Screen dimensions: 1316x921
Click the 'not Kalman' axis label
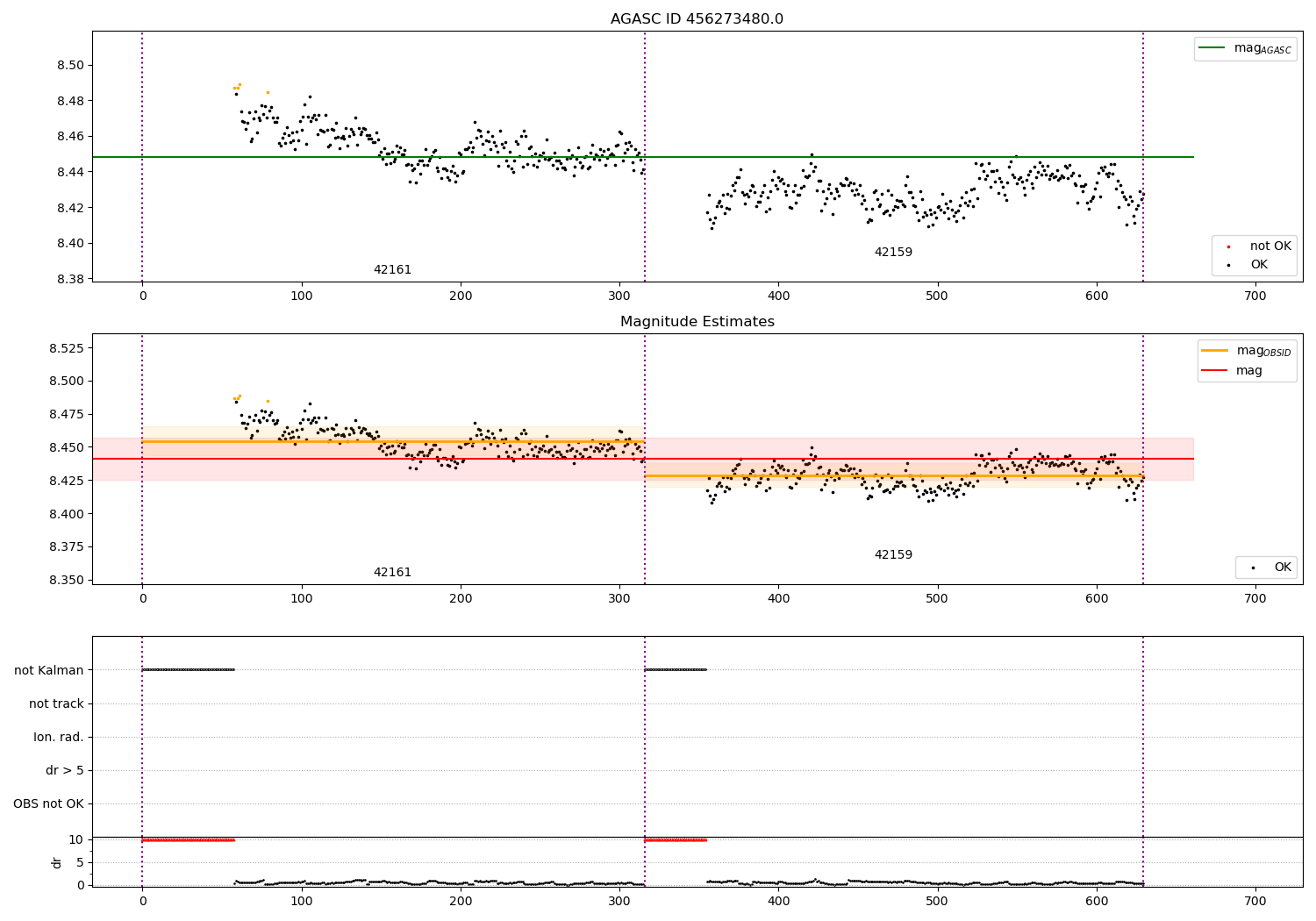pyautogui.click(x=49, y=670)
